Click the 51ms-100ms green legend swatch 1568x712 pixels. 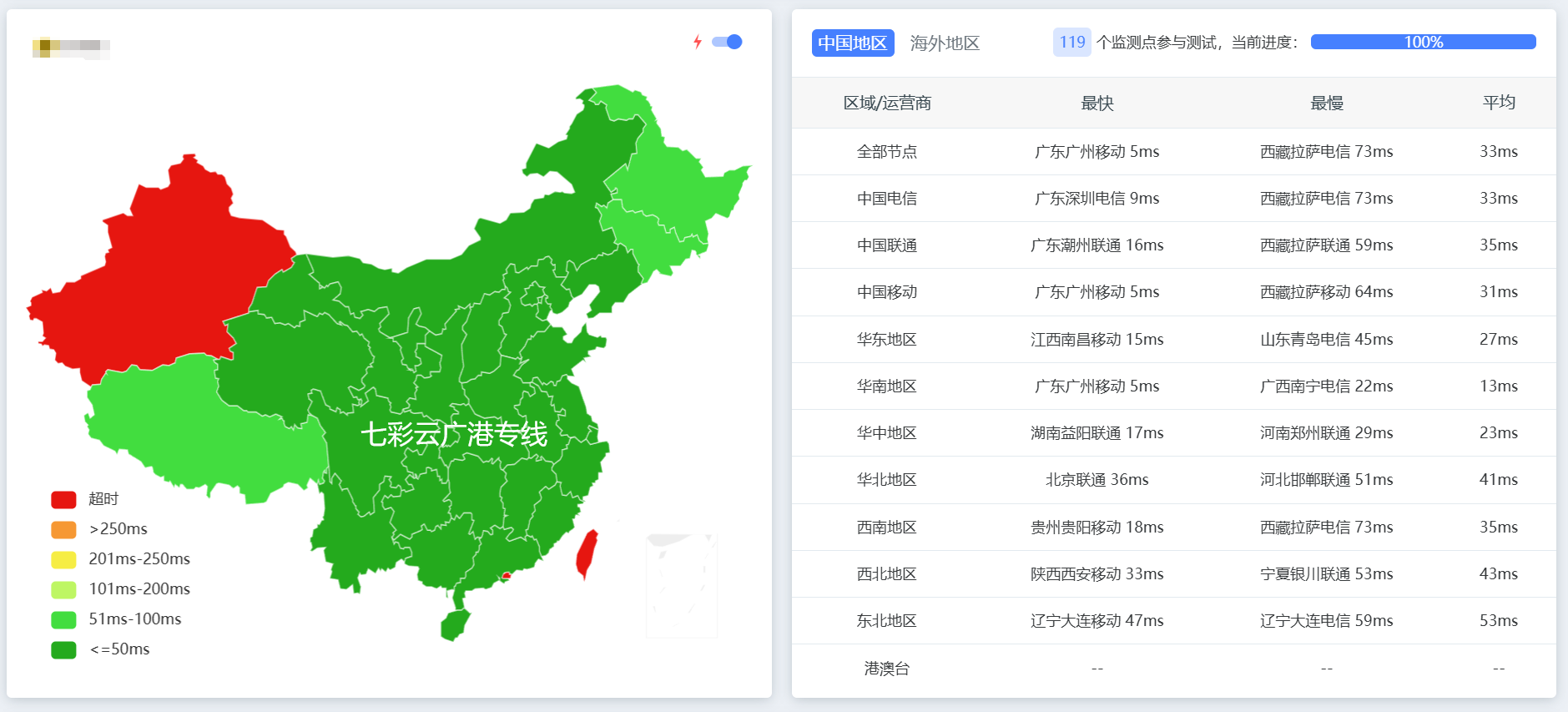pos(64,619)
